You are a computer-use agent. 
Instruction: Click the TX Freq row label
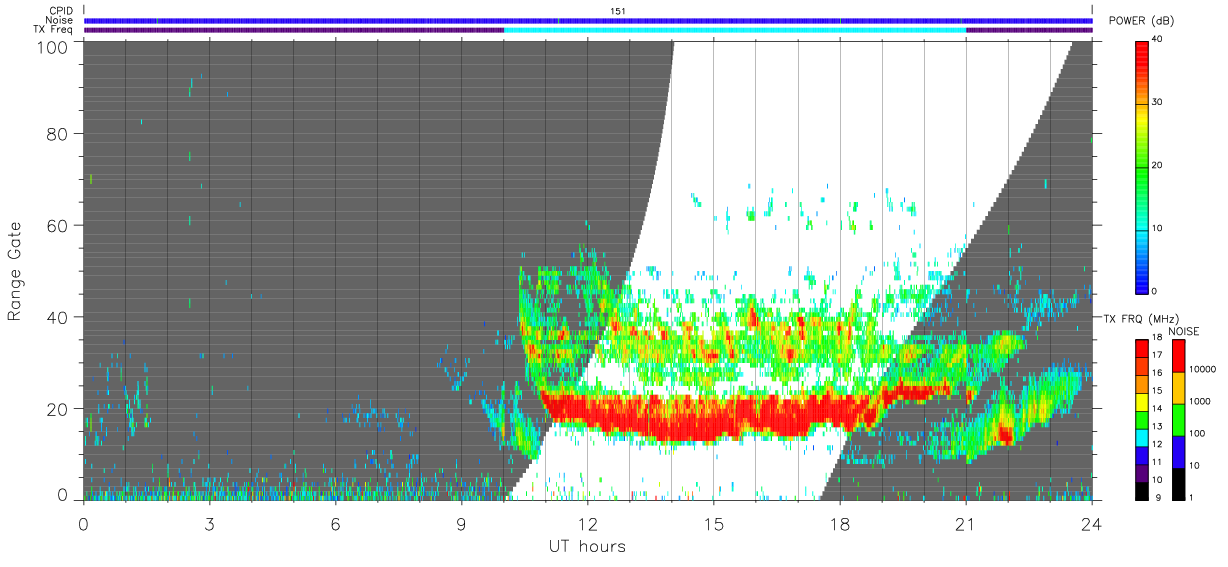pyautogui.click(x=53, y=29)
